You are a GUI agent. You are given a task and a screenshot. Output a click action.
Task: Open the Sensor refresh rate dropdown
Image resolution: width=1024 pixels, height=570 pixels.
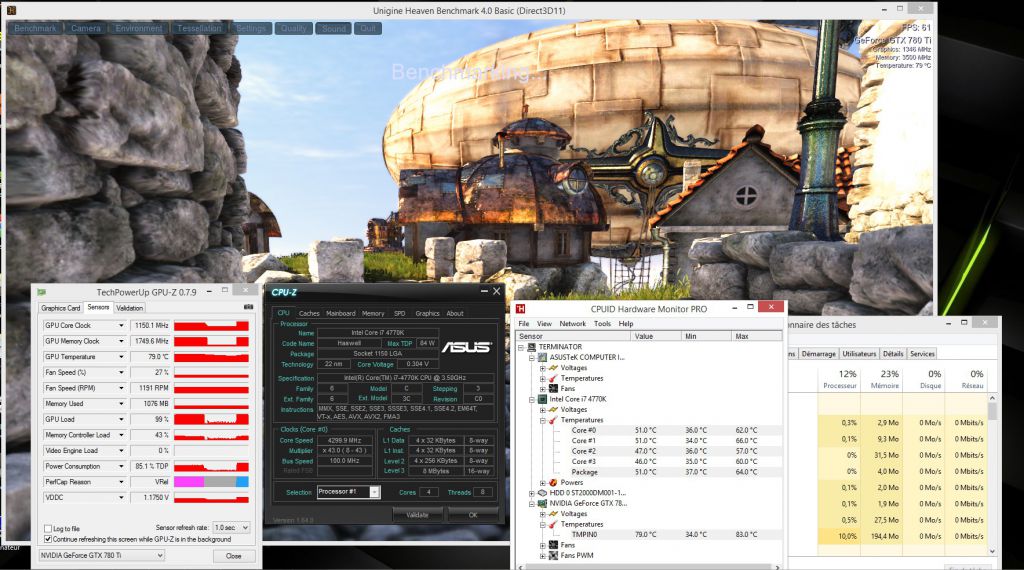point(231,527)
